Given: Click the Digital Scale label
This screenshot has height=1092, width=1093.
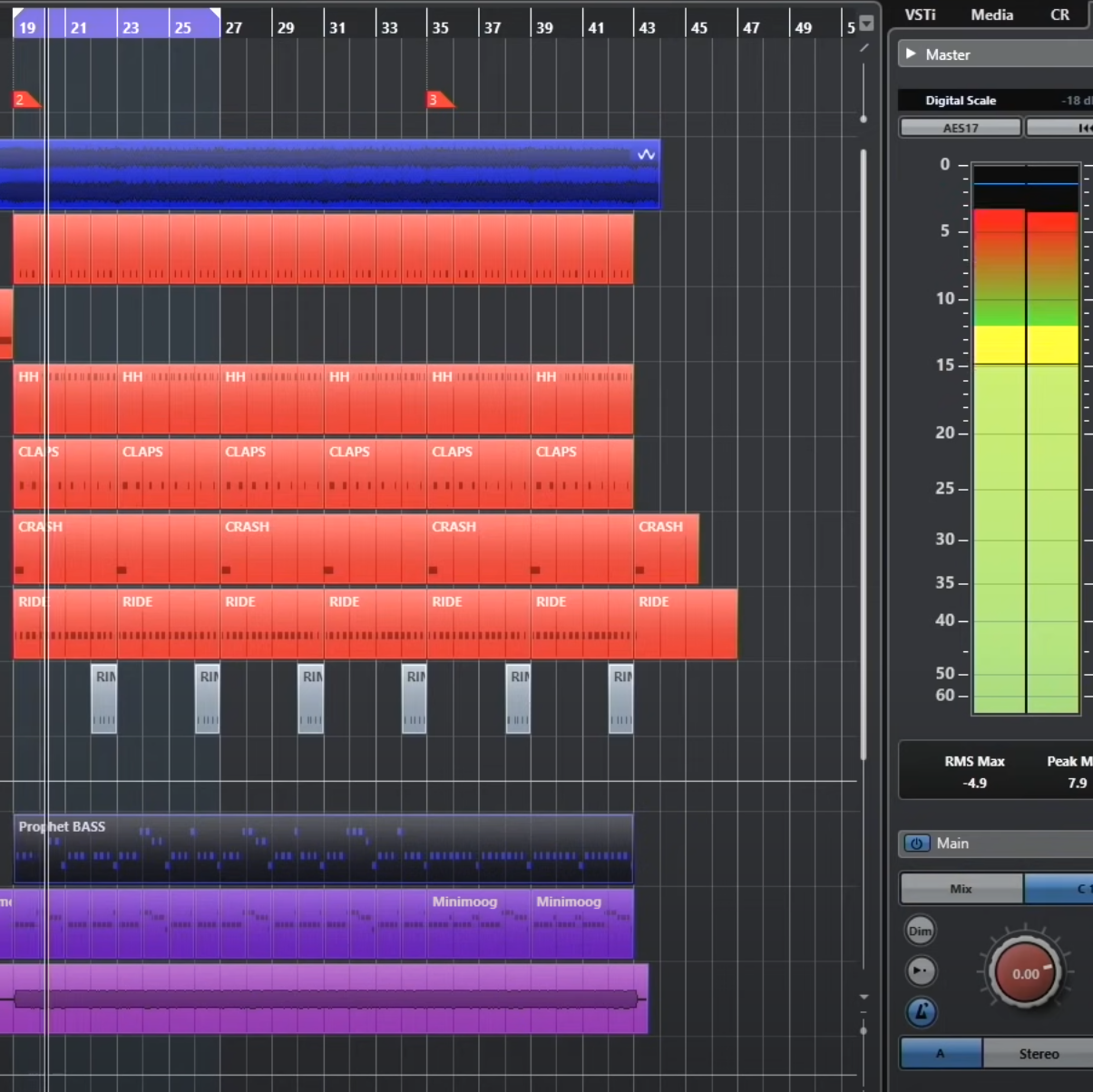Looking at the screenshot, I should (961, 101).
